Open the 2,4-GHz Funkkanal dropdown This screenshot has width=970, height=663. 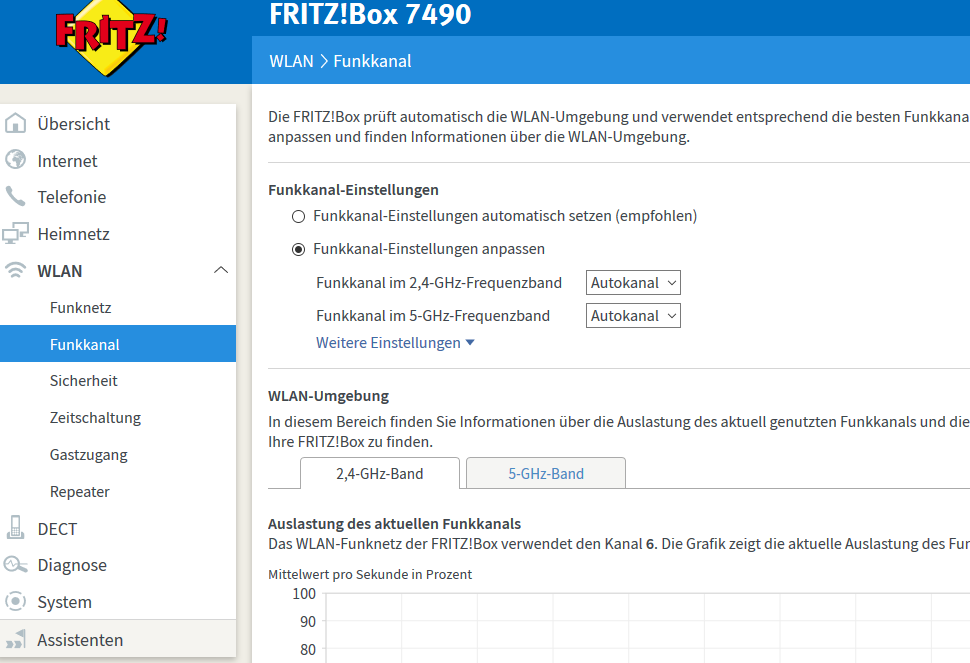point(633,283)
